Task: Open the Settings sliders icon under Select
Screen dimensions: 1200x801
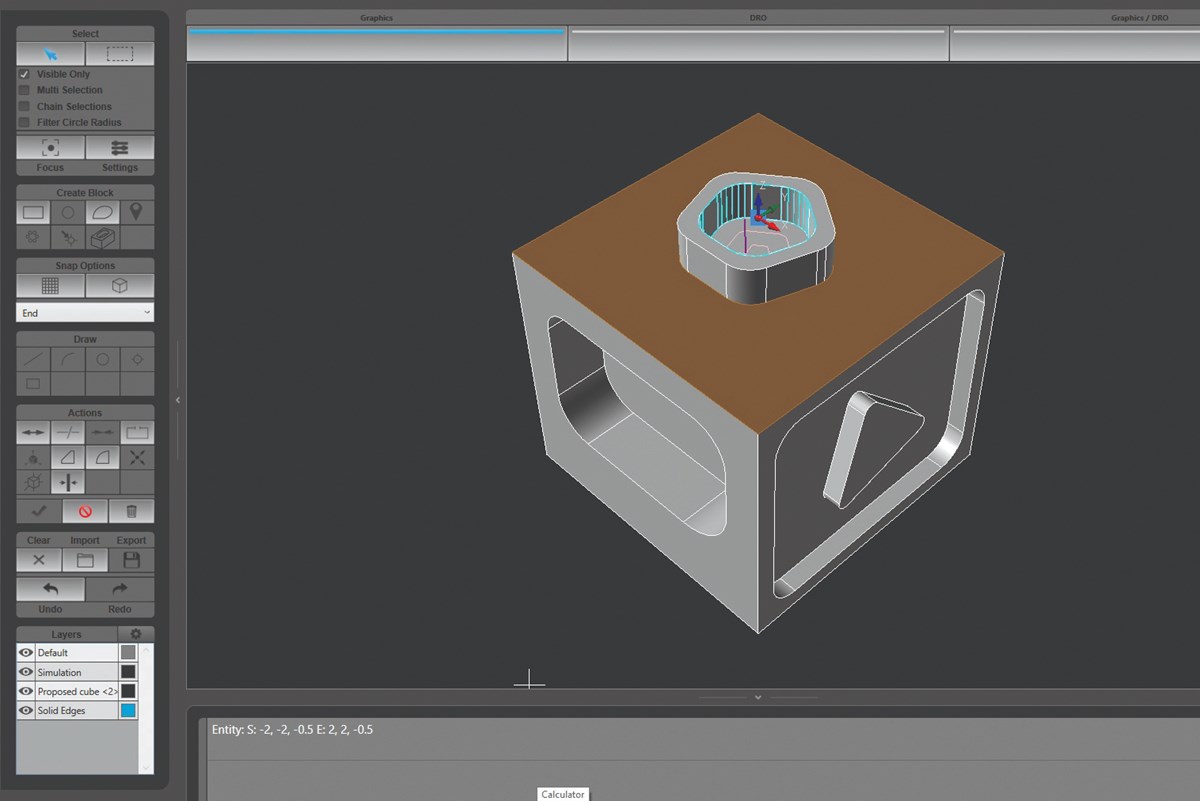Action: 120,147
